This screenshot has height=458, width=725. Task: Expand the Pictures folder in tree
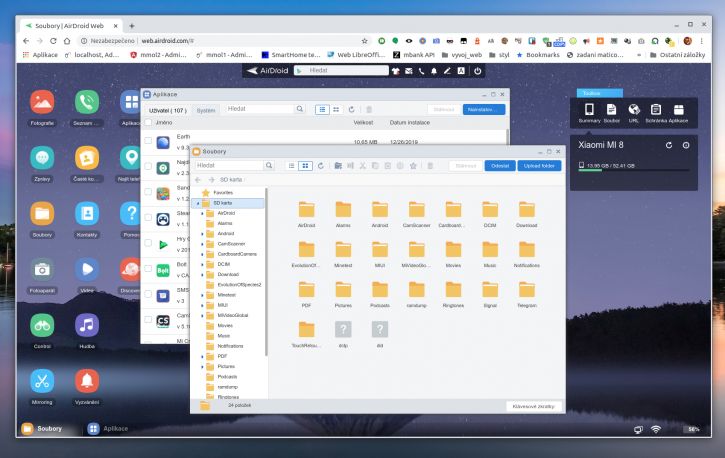pos(203,366)
